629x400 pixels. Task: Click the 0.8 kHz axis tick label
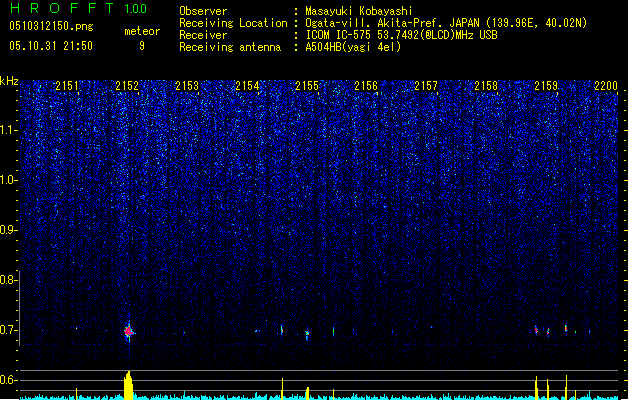(9, 280)
